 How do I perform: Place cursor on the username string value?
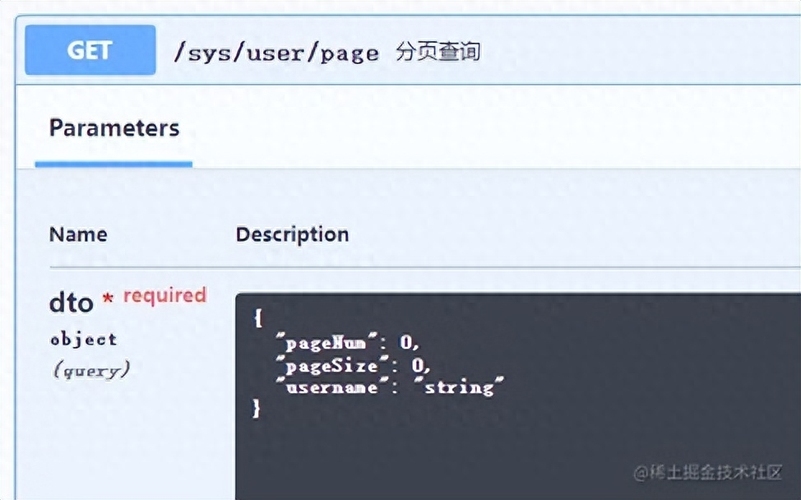[x=464, y=387]
